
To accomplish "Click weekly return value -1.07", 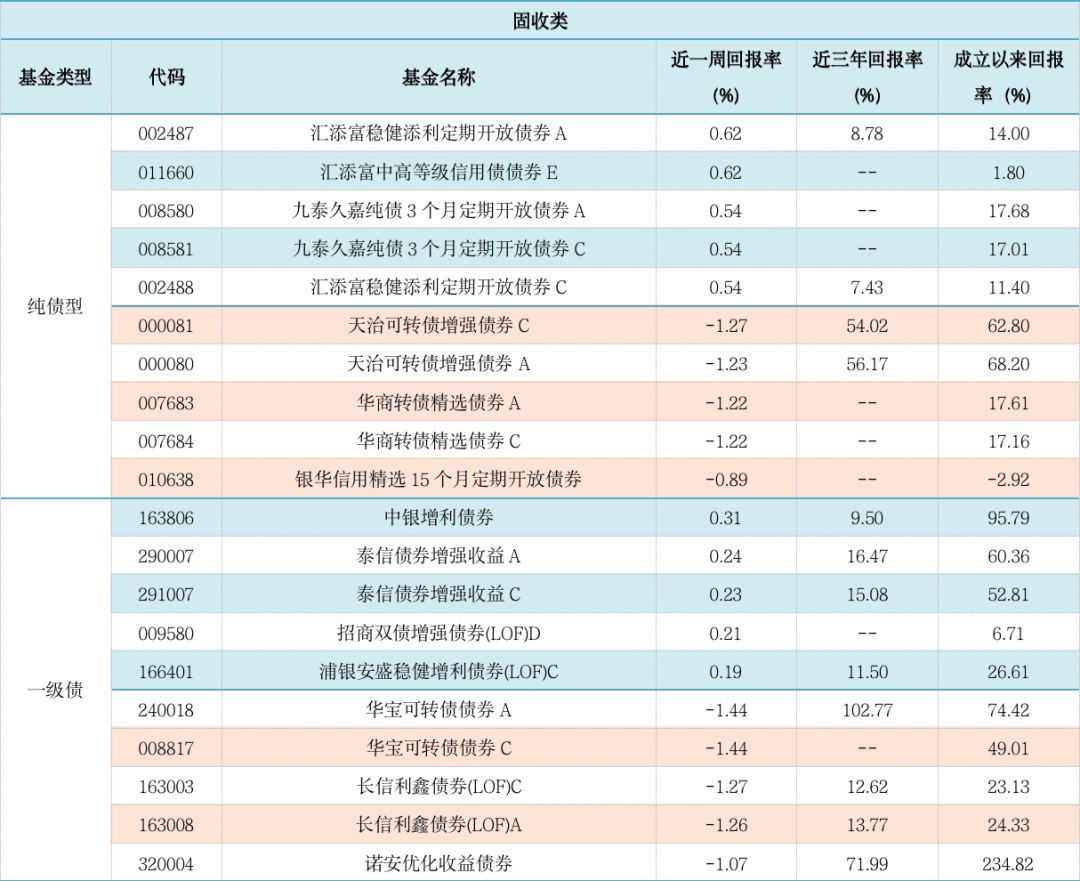I will [x=726, y=864].
